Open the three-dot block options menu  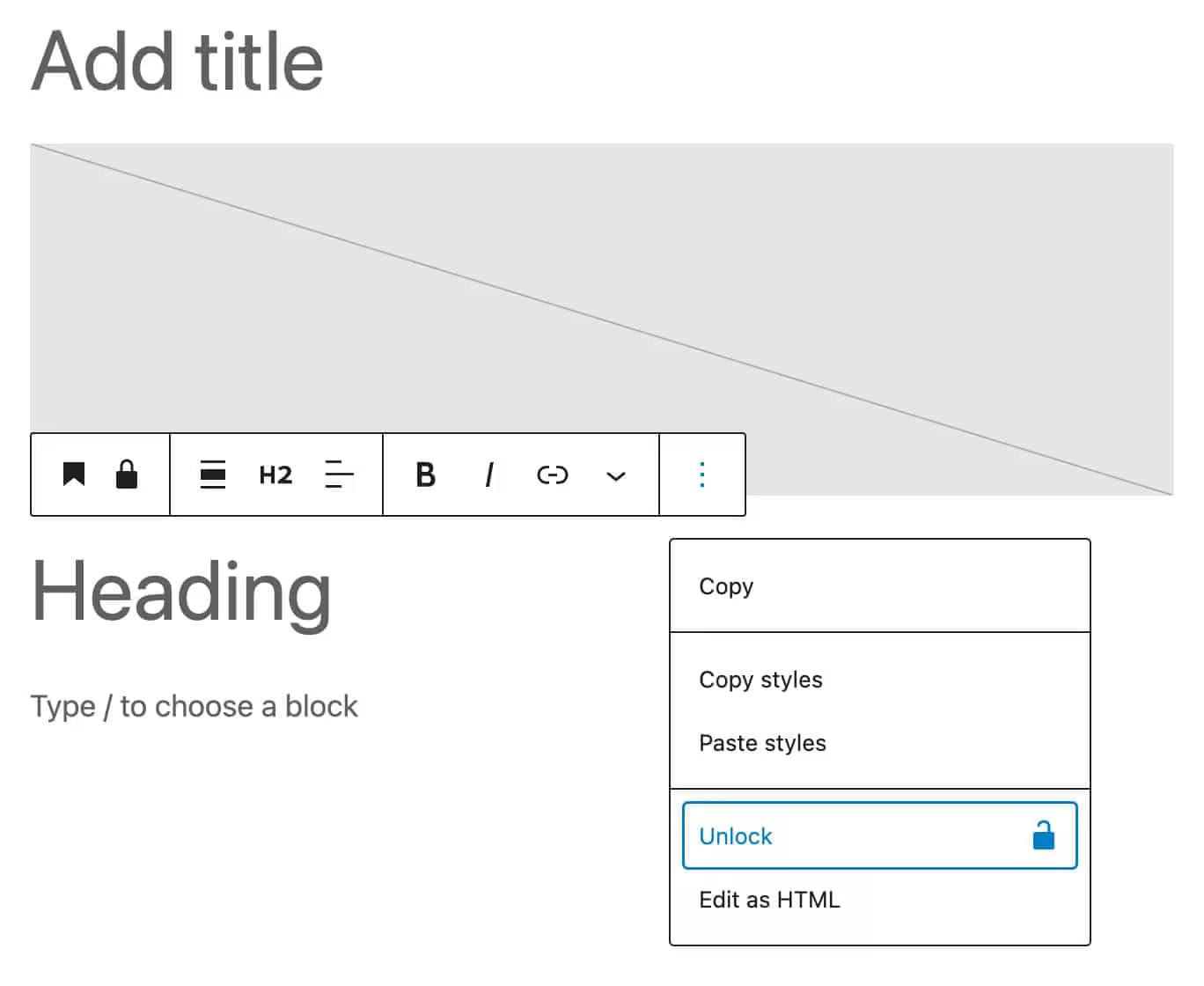(x=701, y=475)
